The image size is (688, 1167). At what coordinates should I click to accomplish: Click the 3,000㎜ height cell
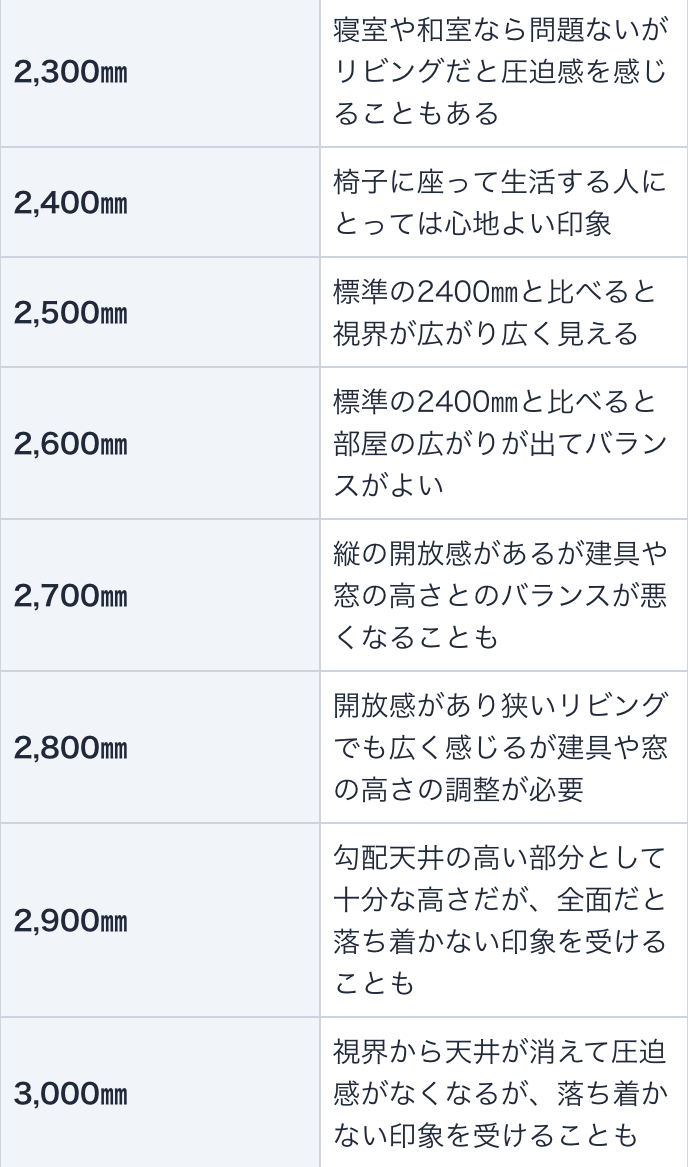tap(70, 1093)
